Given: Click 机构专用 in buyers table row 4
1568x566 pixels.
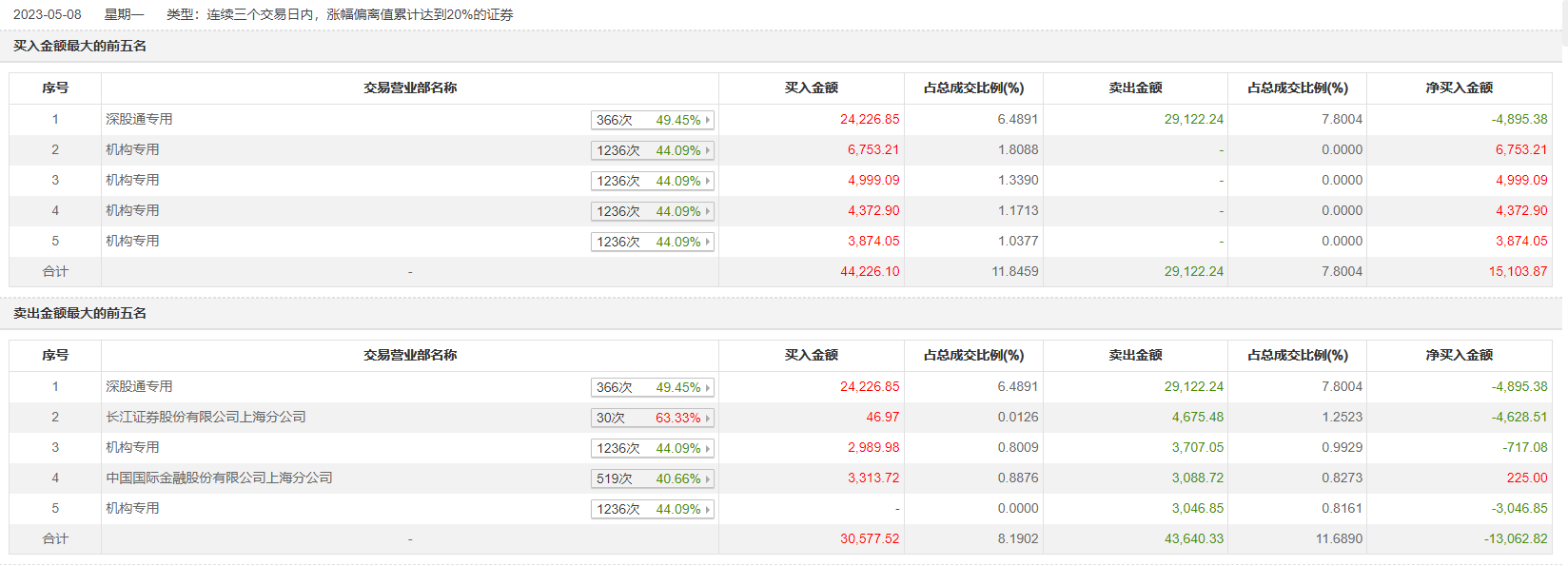Looking at the screenshot, I should [132, 210].
